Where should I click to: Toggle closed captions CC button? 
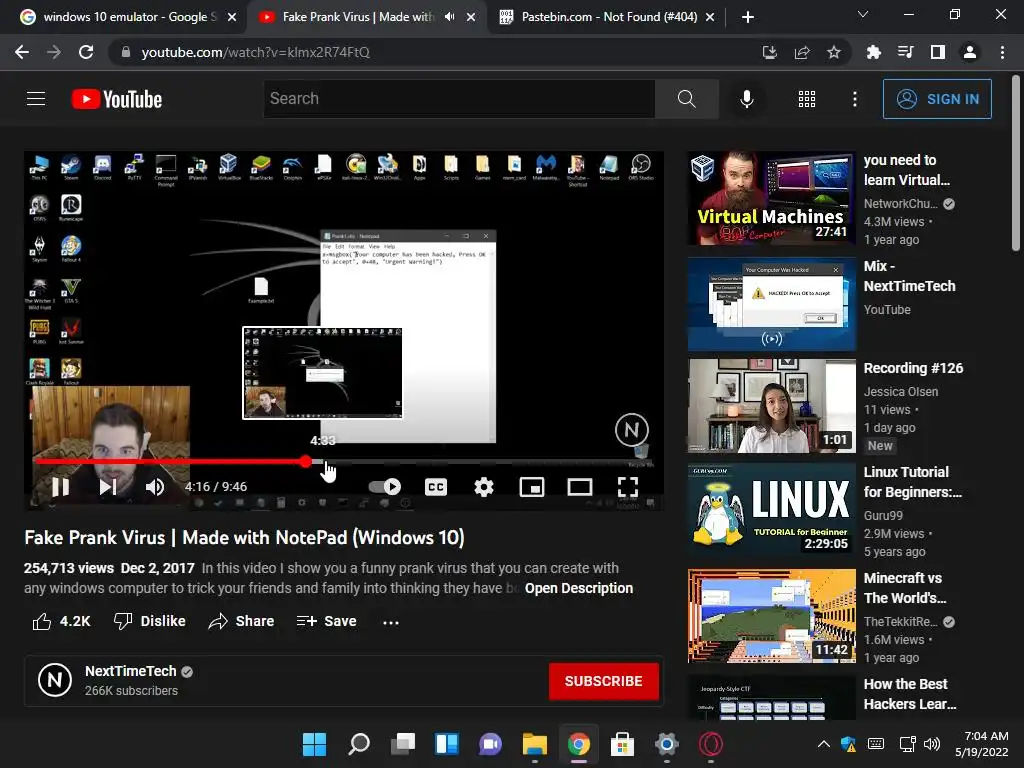pyautogui.click(x=436, y=487)
